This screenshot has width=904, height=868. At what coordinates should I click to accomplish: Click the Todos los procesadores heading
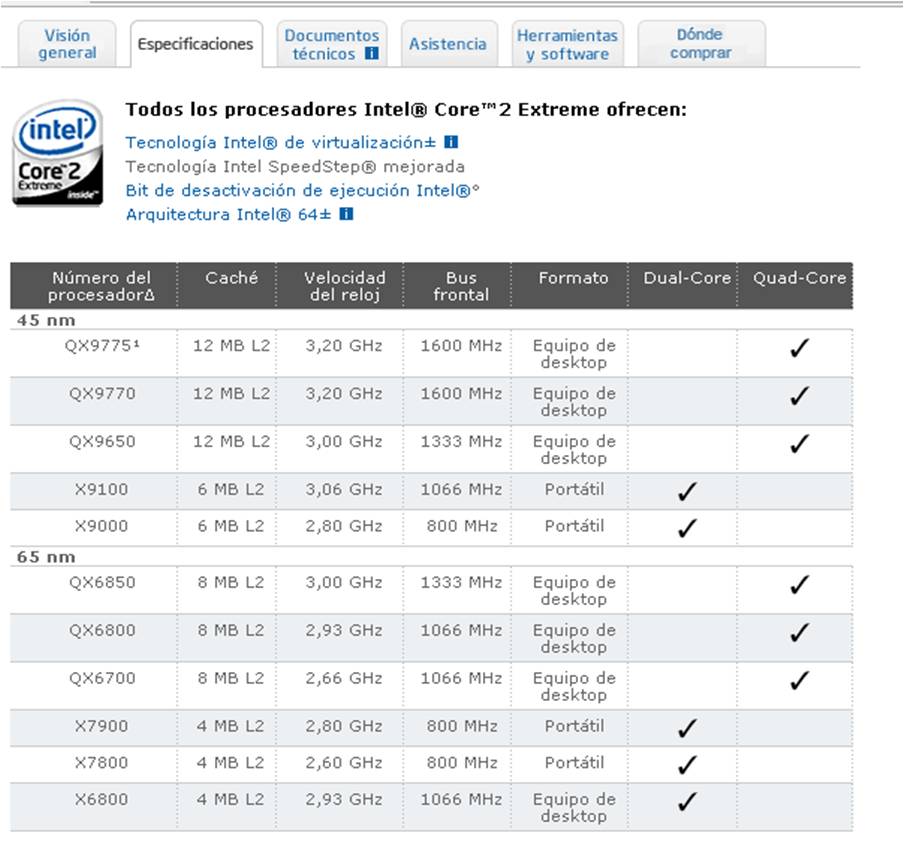406,110
